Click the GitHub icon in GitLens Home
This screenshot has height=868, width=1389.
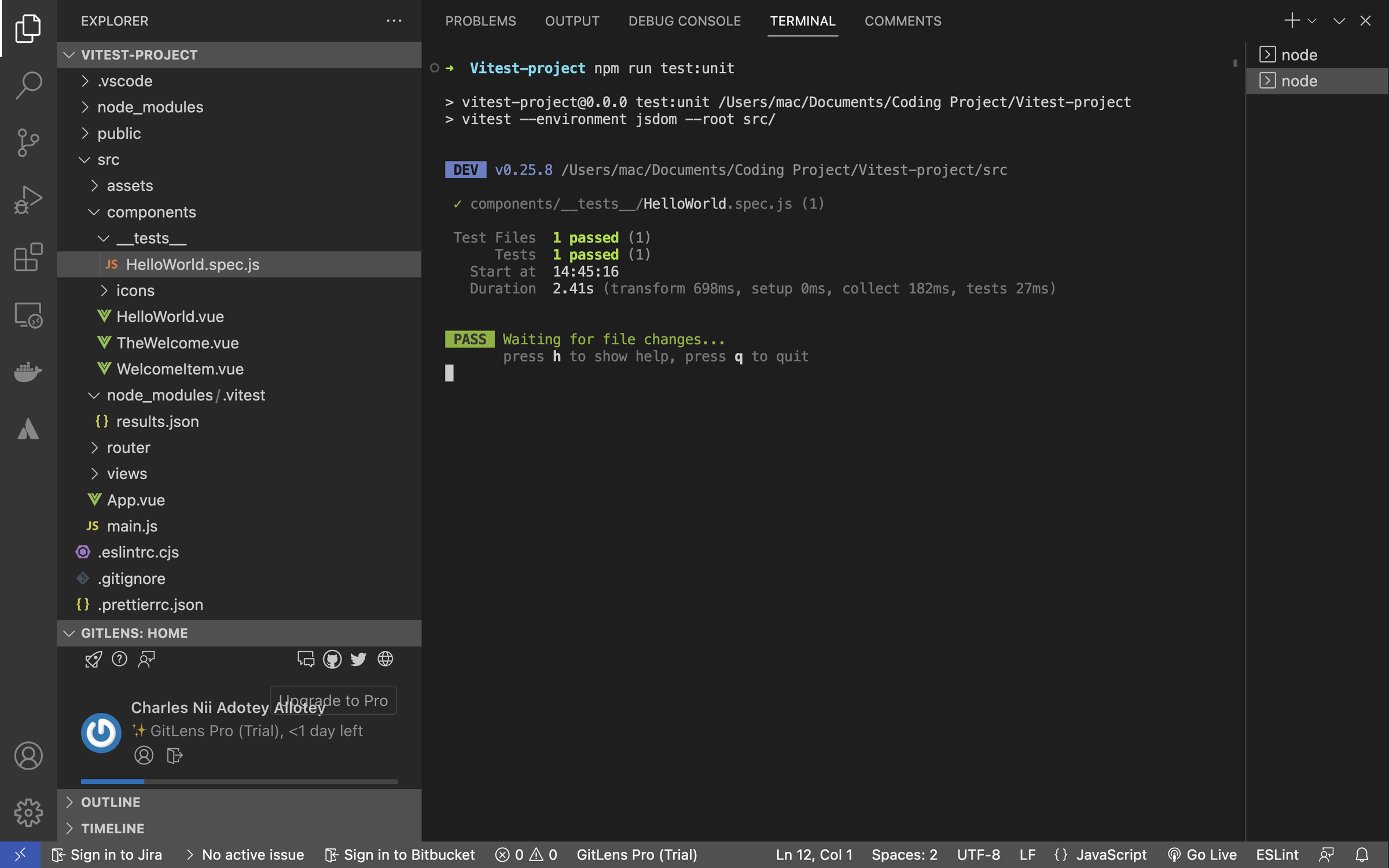point(332,659)
